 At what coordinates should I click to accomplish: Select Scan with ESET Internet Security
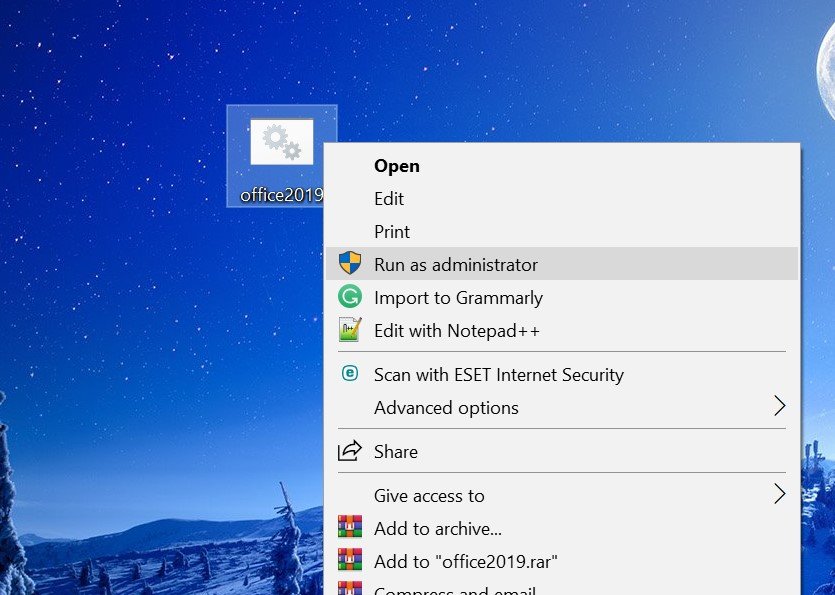[x=562, y=374]
